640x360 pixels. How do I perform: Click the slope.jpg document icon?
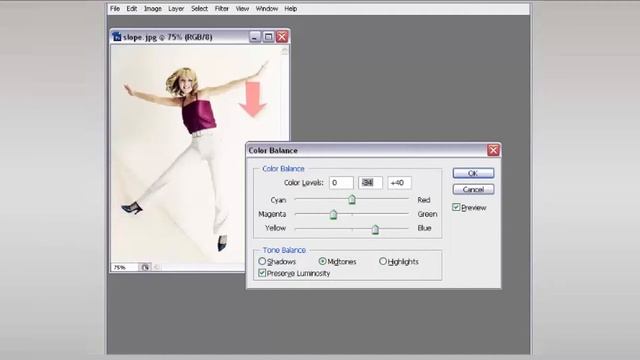tap(117, 37)
